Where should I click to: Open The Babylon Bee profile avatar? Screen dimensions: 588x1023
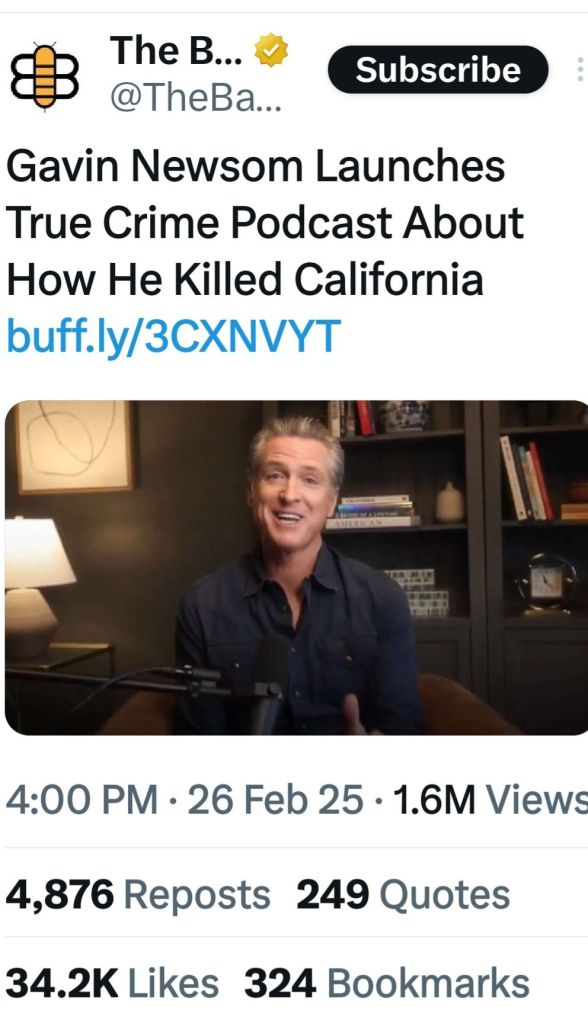tap(44, 76)
